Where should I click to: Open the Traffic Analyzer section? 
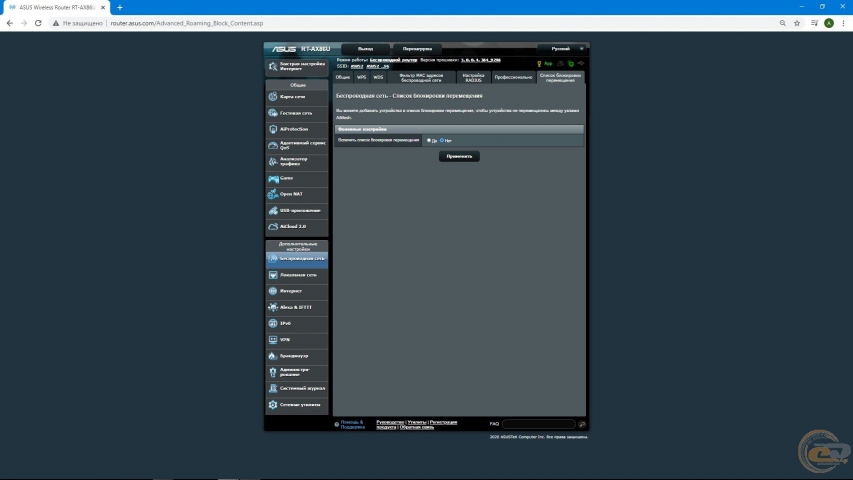(296, 162)
